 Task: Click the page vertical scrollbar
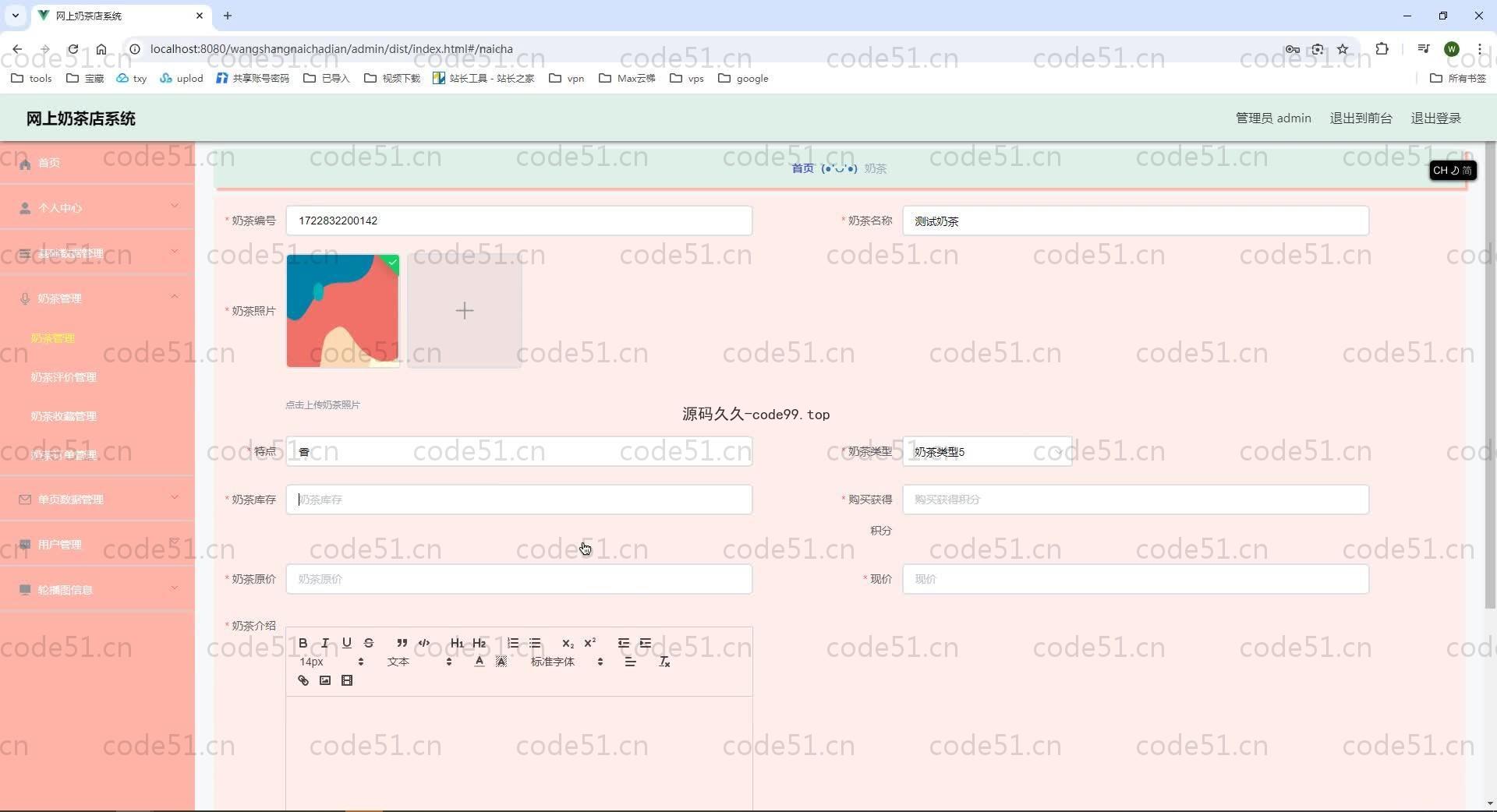(1489, 376)
